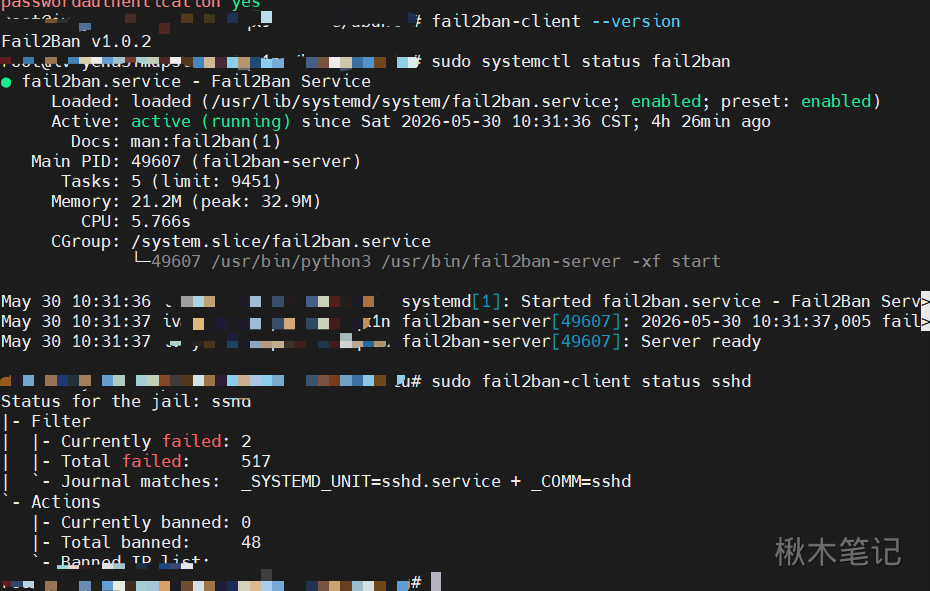Viewport: 930px width, 591px height.
Task: Click the command 'fail2ban-client --version'
Action: coord(556,21)
